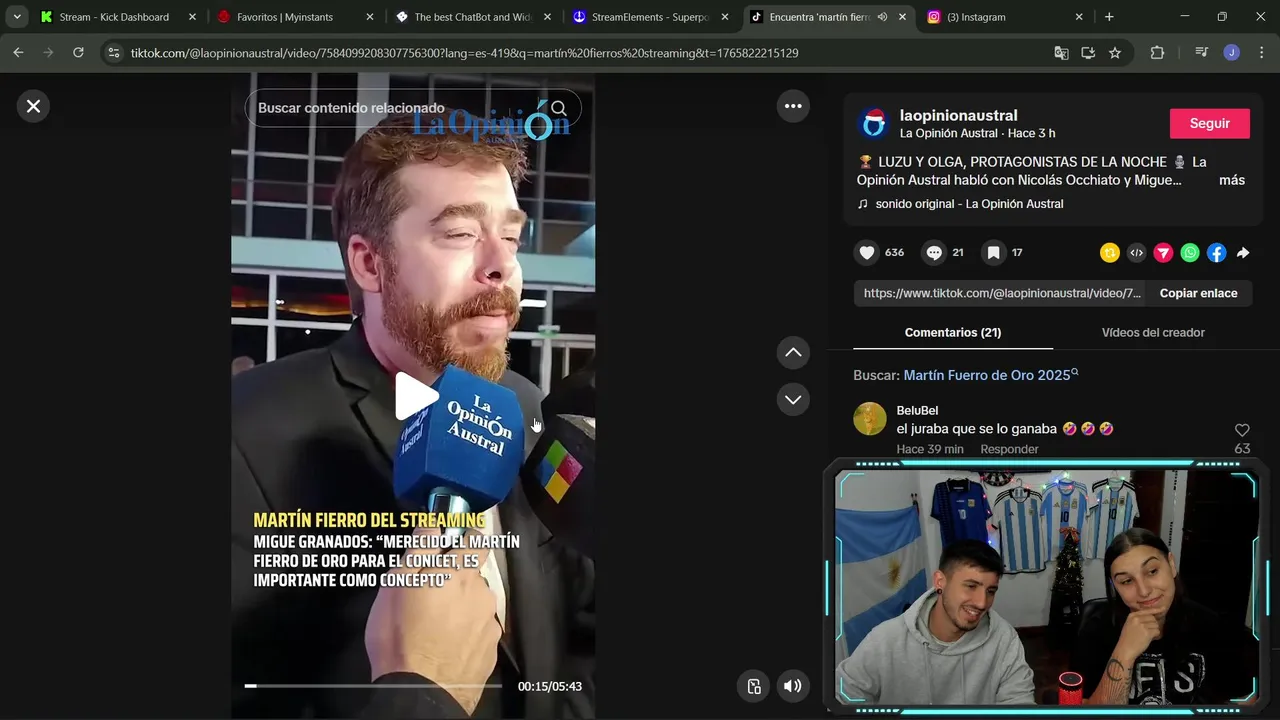This screenshot has height=720, width=1280.
Task: Reply to BeluBel's comment
Action: tap(1009, 449)
